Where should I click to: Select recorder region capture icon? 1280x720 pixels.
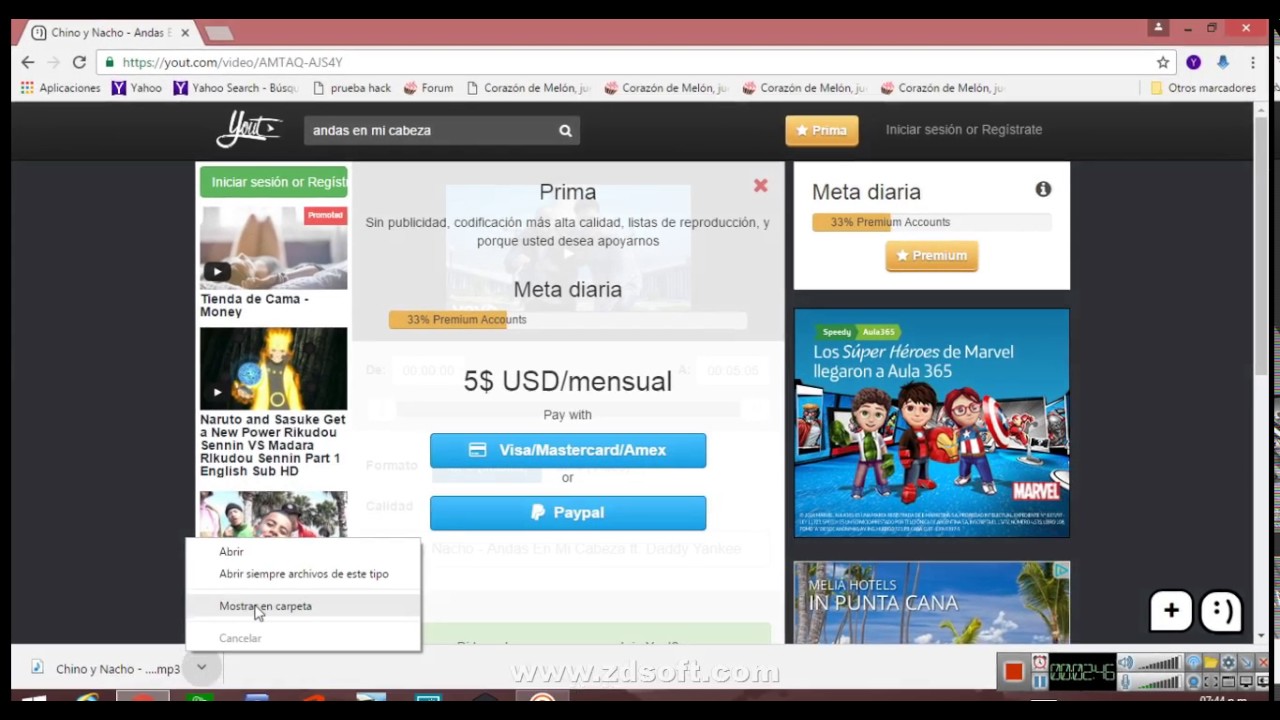1211,682
